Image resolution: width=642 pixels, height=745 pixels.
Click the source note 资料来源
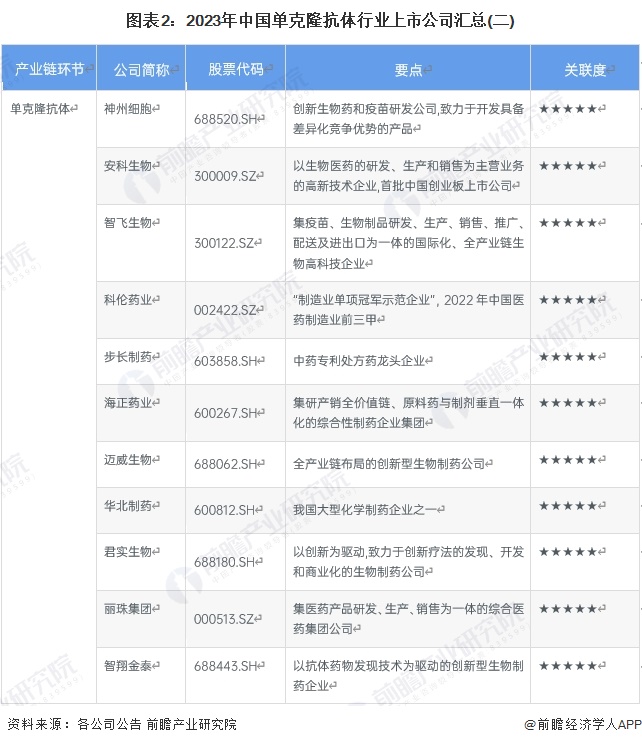pyautogui.click(x=122, y=724)
